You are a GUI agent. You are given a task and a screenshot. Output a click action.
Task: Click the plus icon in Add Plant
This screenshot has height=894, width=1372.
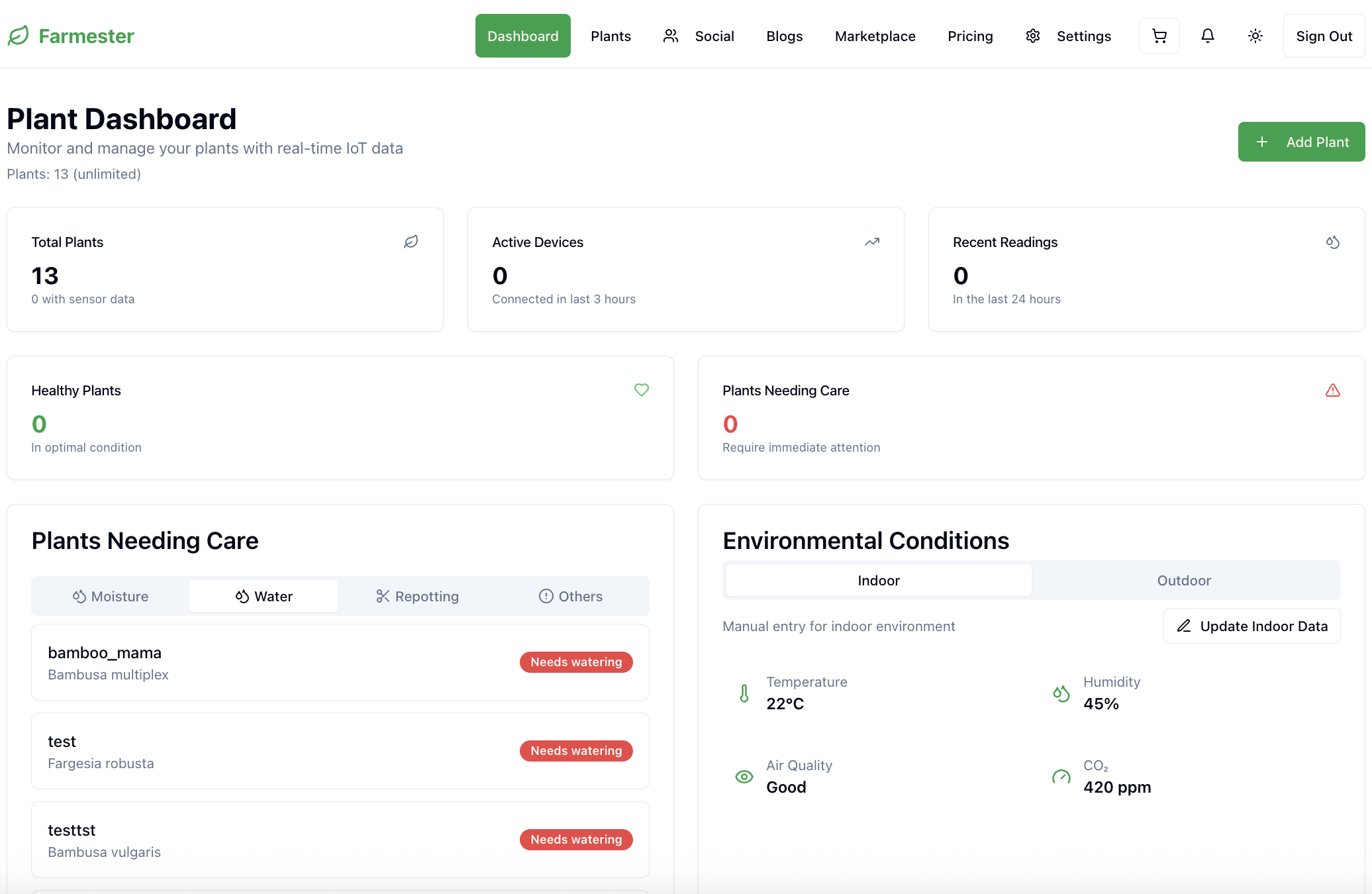coord(1262,142)
